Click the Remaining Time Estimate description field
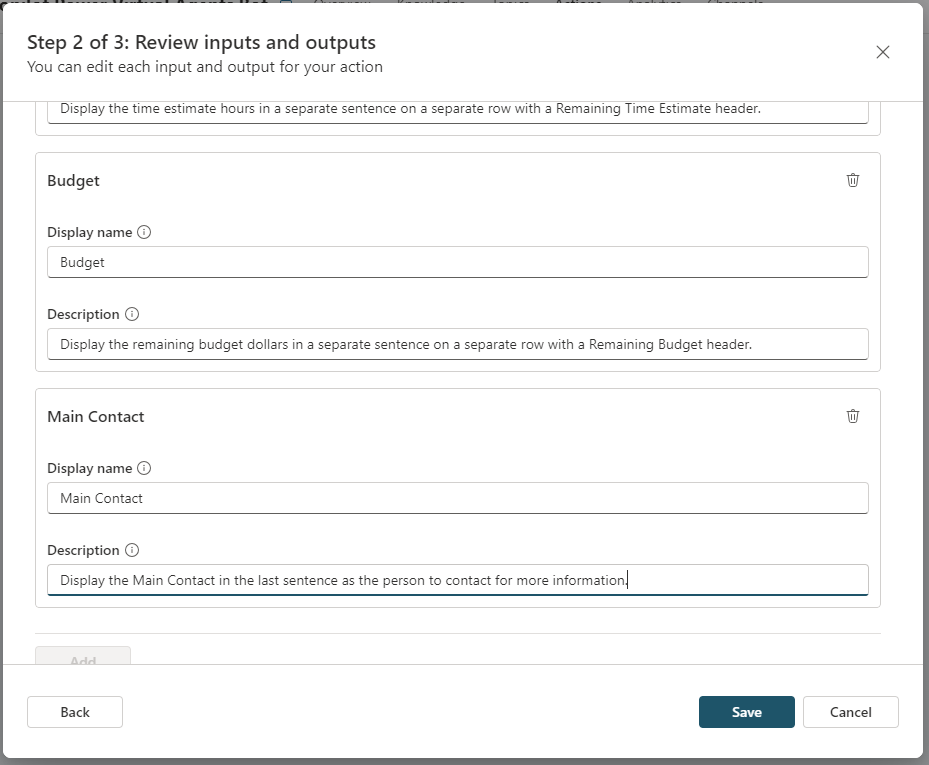The image size is (929, 765). coord(457,109)
